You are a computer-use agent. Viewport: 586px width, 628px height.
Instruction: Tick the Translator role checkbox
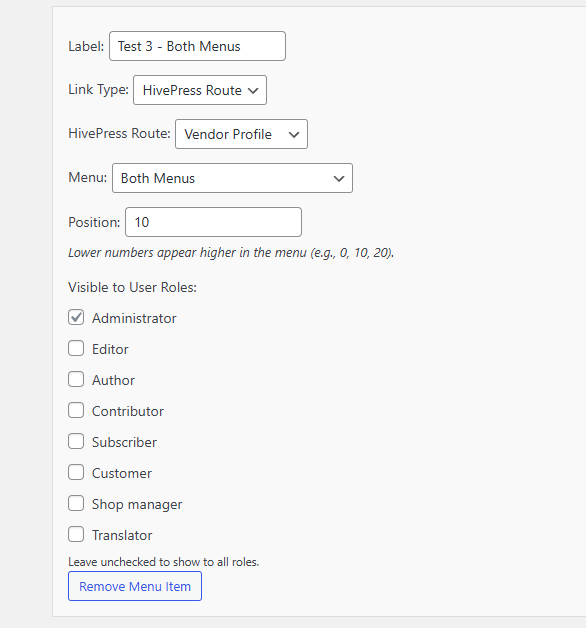coord(76,534)
